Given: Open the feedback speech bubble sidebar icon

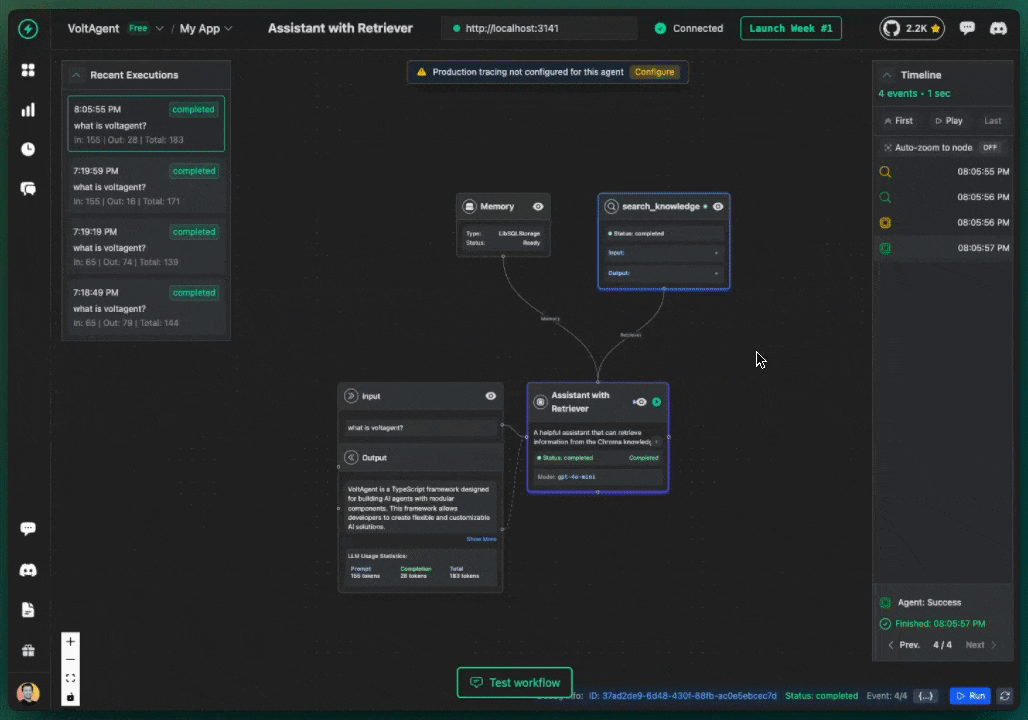Looking at the screenshot, I should click(x=28, y=529).
